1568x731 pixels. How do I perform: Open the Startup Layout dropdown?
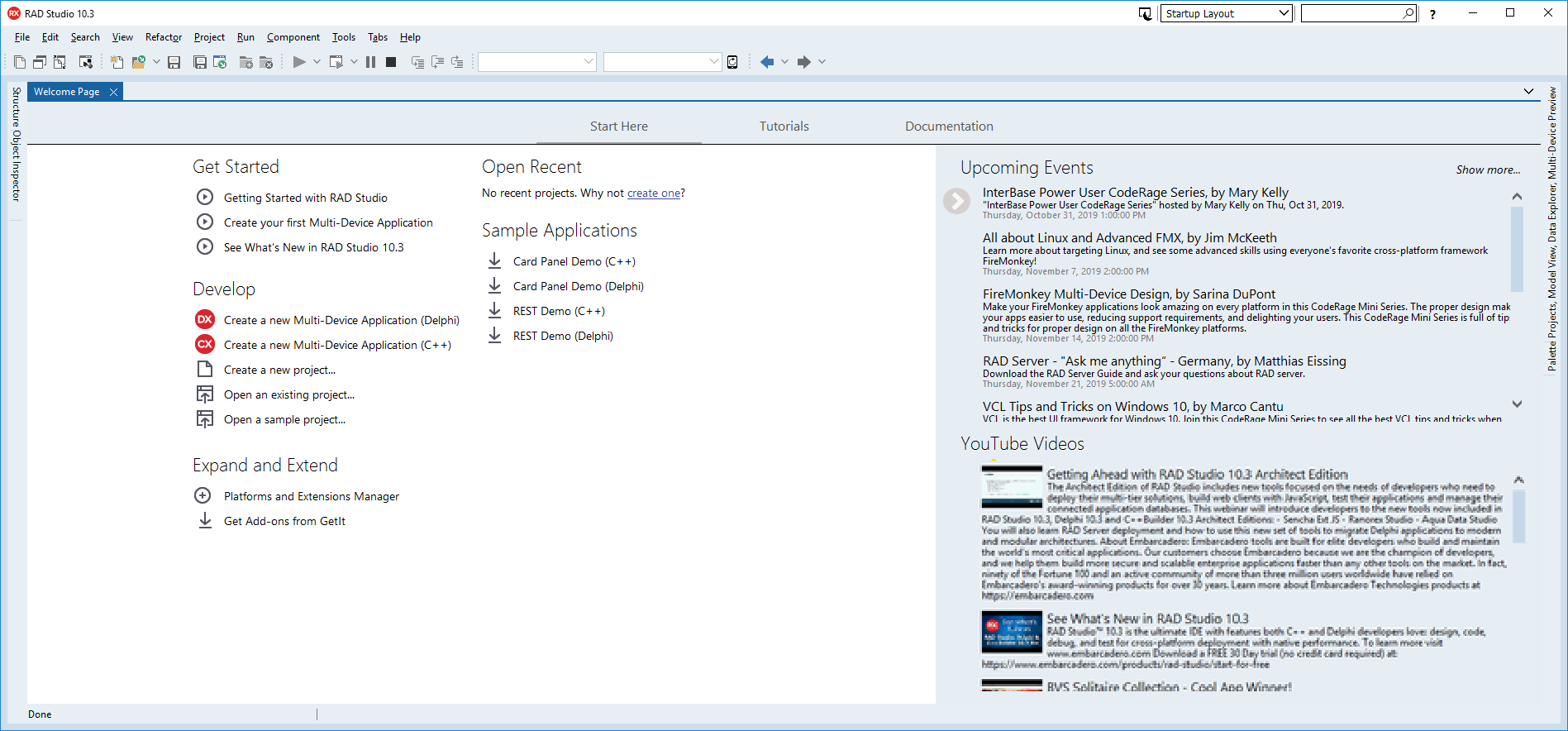point(1227,13)
